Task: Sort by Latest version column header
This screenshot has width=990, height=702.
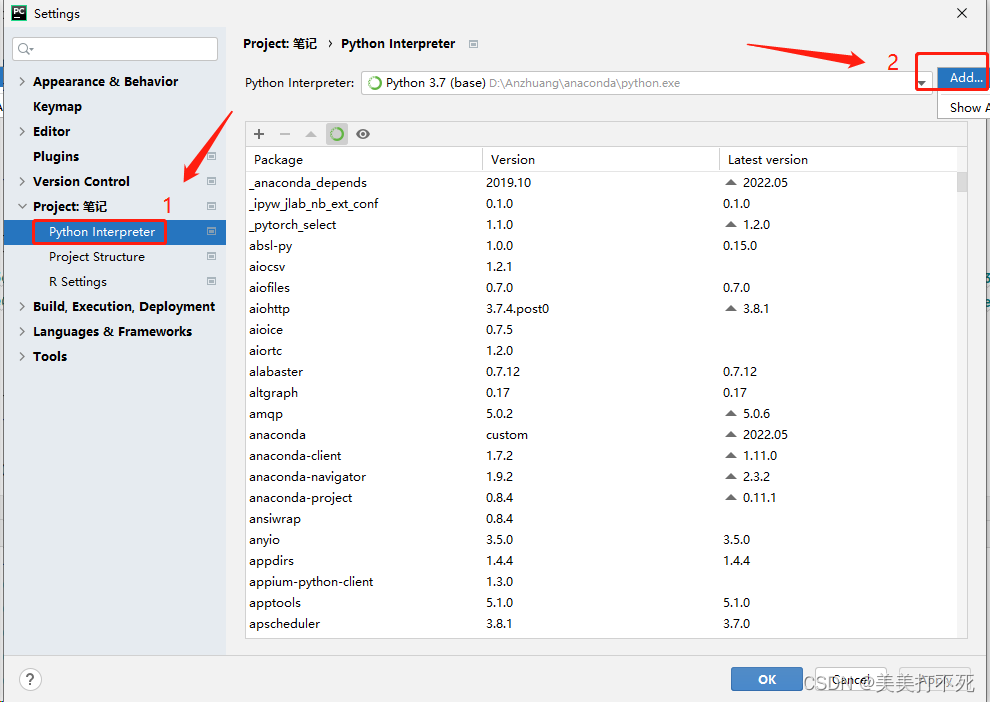Action: point(838,160)
